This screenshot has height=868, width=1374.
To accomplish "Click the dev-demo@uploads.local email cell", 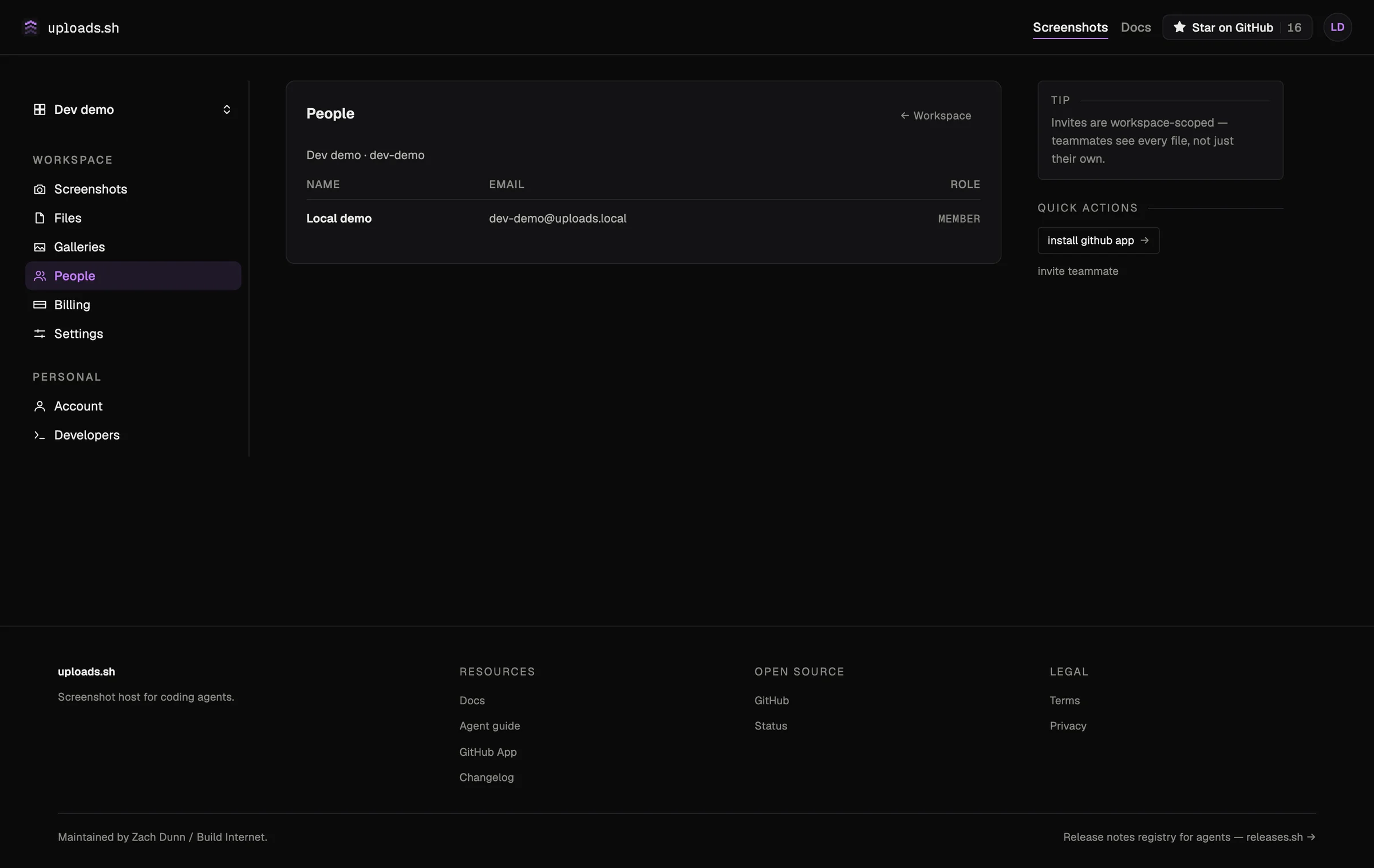I will coord(558,218).
